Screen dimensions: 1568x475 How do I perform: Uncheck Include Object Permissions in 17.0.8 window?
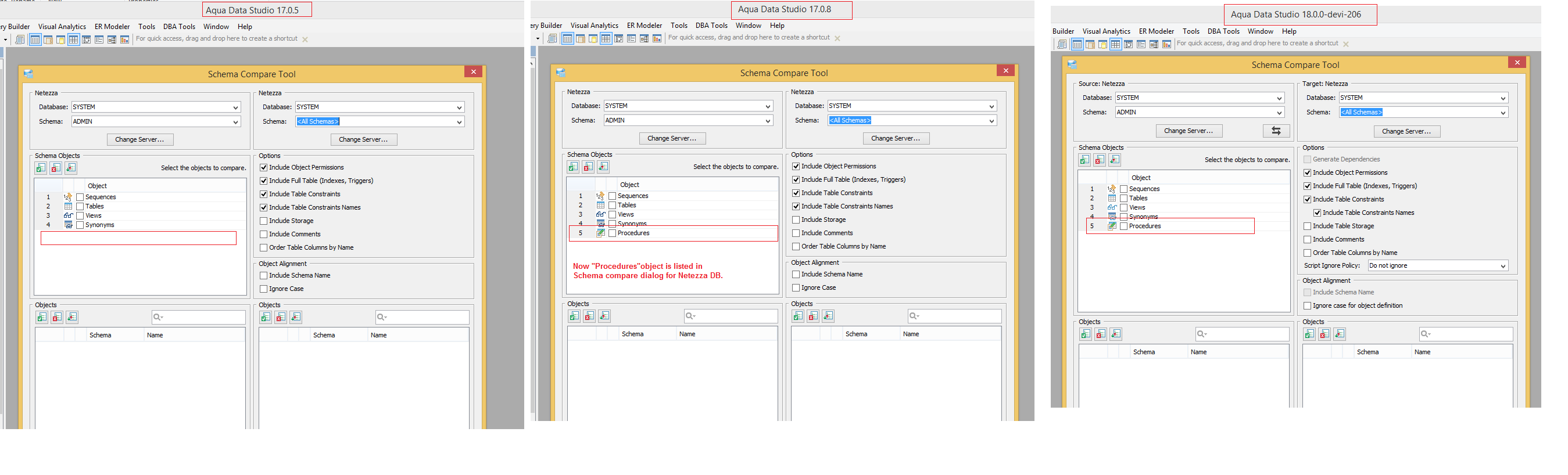click(796, 166)
